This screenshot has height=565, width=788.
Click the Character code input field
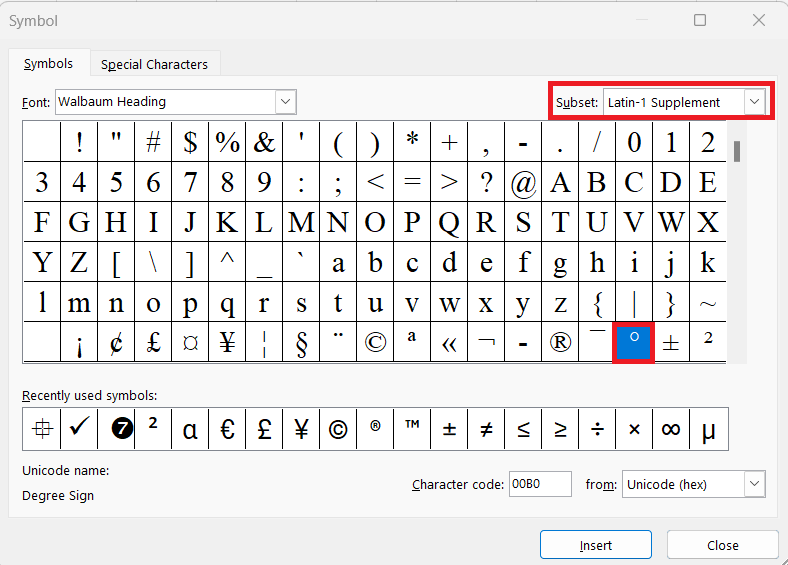click(x=540, y=484)
